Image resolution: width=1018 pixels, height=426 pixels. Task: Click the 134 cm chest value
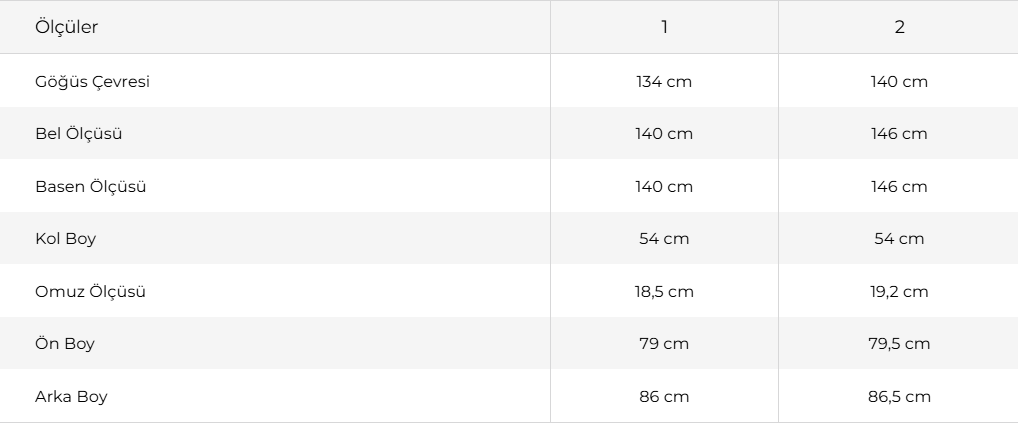click(664, 82)
